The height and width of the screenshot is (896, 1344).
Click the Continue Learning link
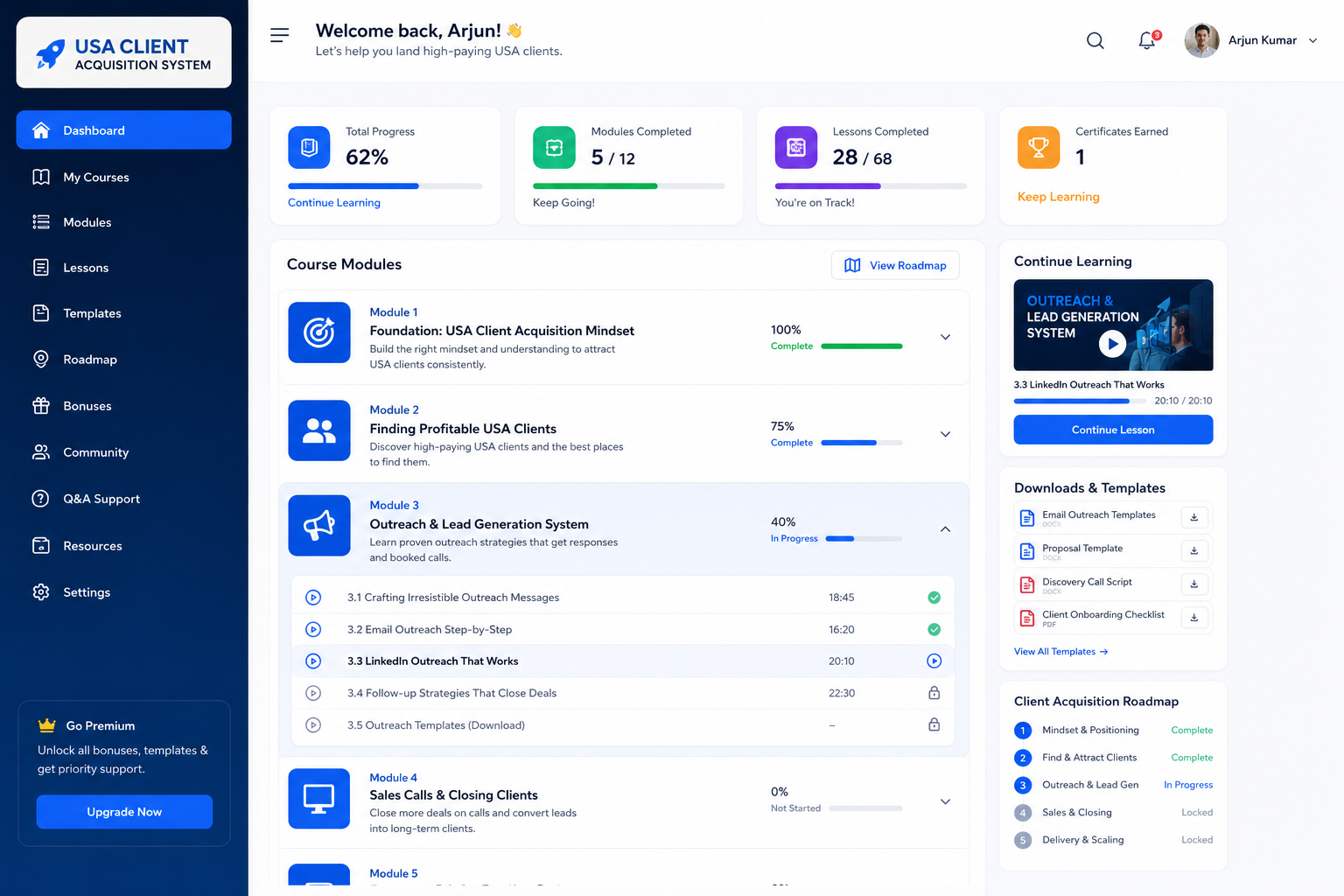click(334, 202)
